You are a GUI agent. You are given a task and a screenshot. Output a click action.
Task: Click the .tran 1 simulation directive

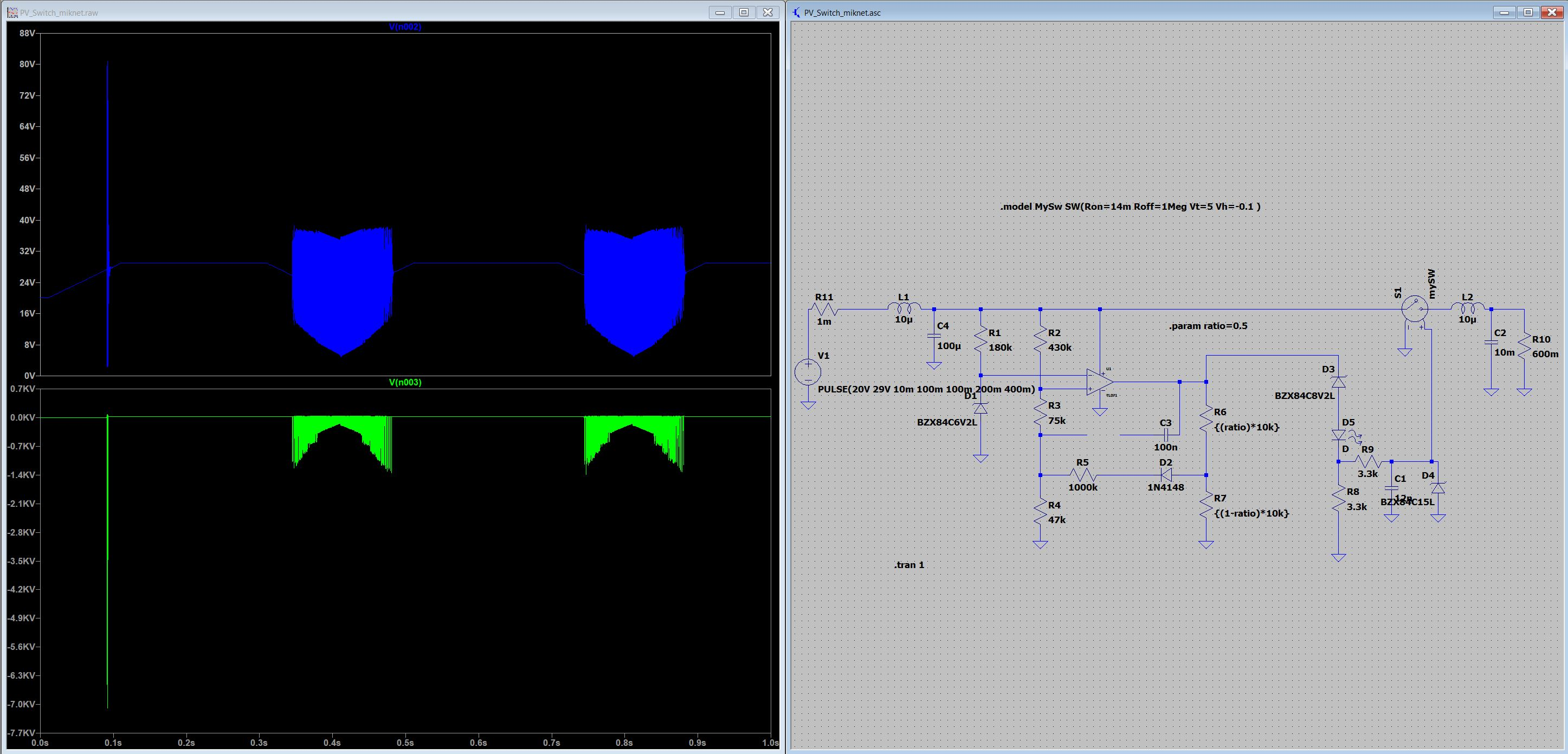click(x=909, y=565)
